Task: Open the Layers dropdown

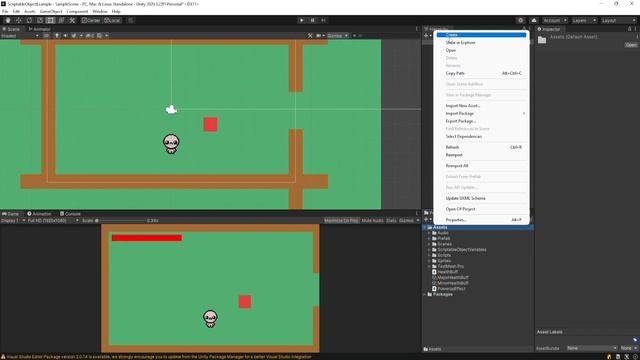Action: [x=584, y=20]
